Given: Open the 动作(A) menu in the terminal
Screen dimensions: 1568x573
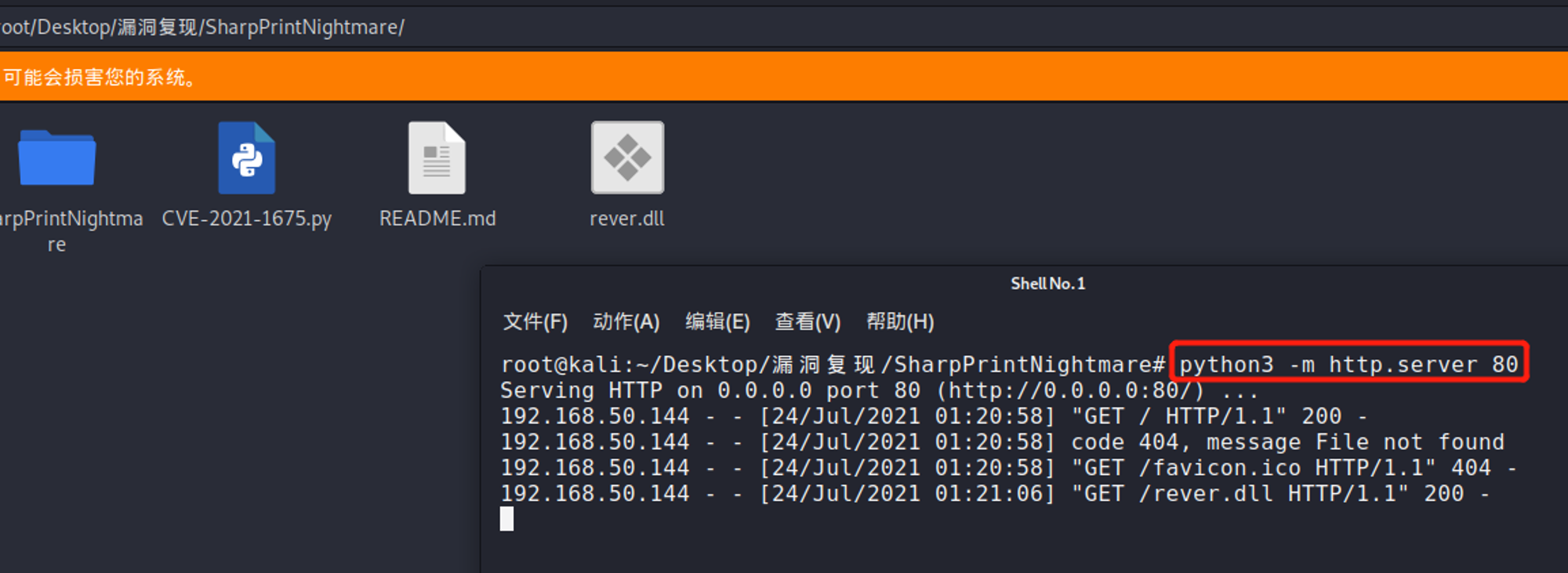Looking at the screenshot, I should 626,321.
